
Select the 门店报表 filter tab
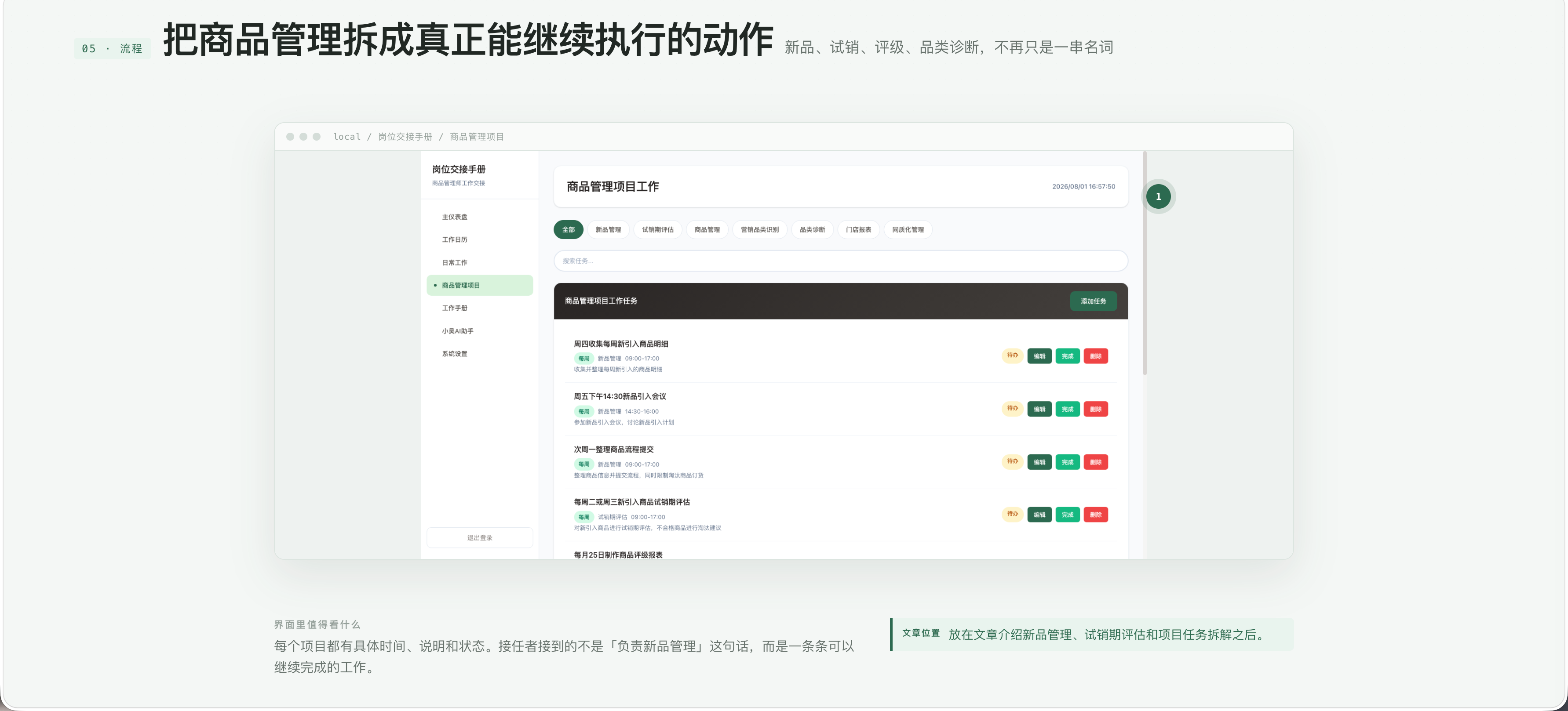(x=858, y=229)
